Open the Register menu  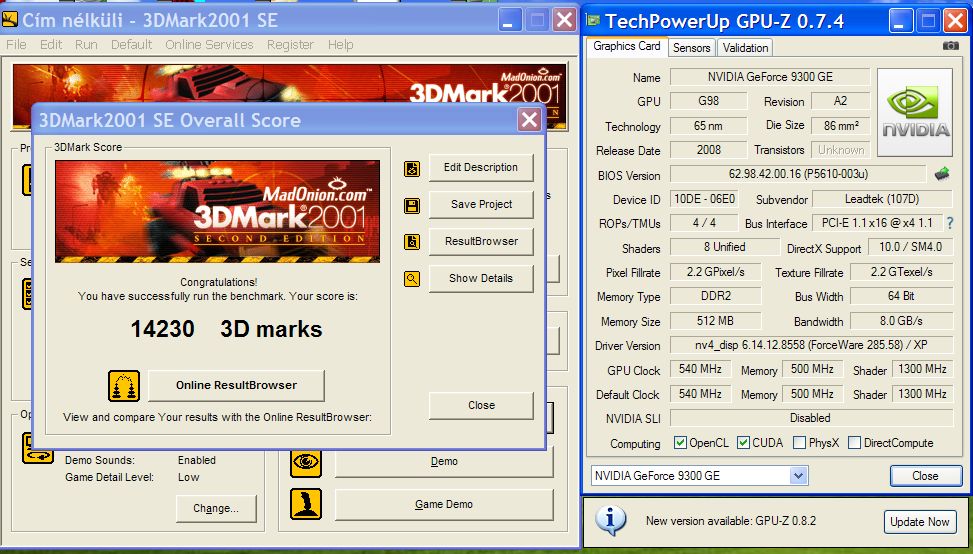(x=290, y=45)
